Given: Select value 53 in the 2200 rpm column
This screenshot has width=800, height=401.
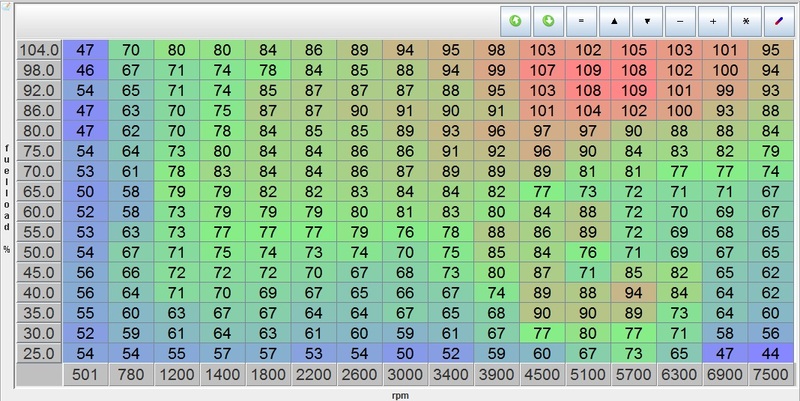Looking at the screenshot, I should (314, 354).
